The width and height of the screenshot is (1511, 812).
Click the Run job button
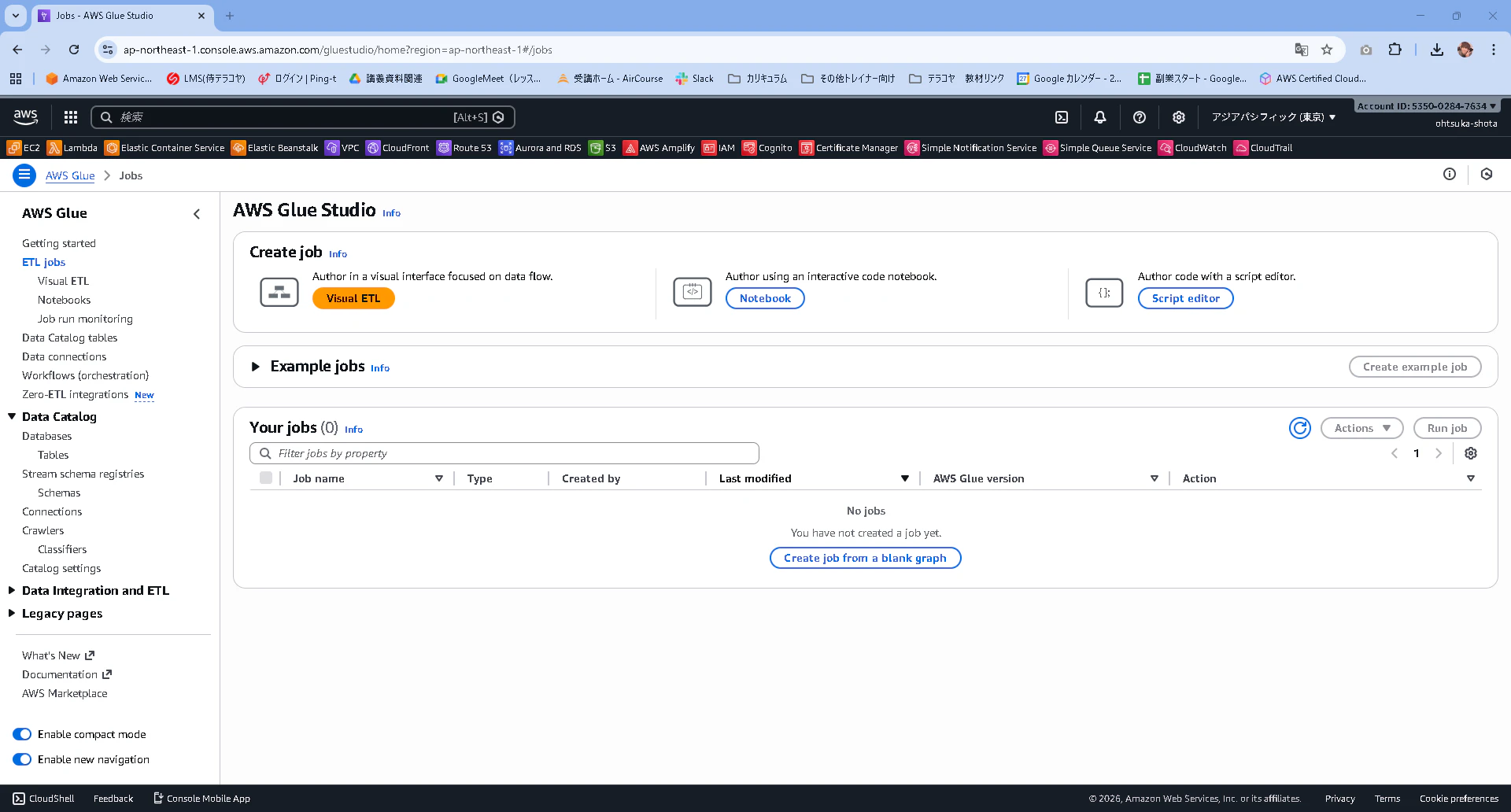point(1447,428)
